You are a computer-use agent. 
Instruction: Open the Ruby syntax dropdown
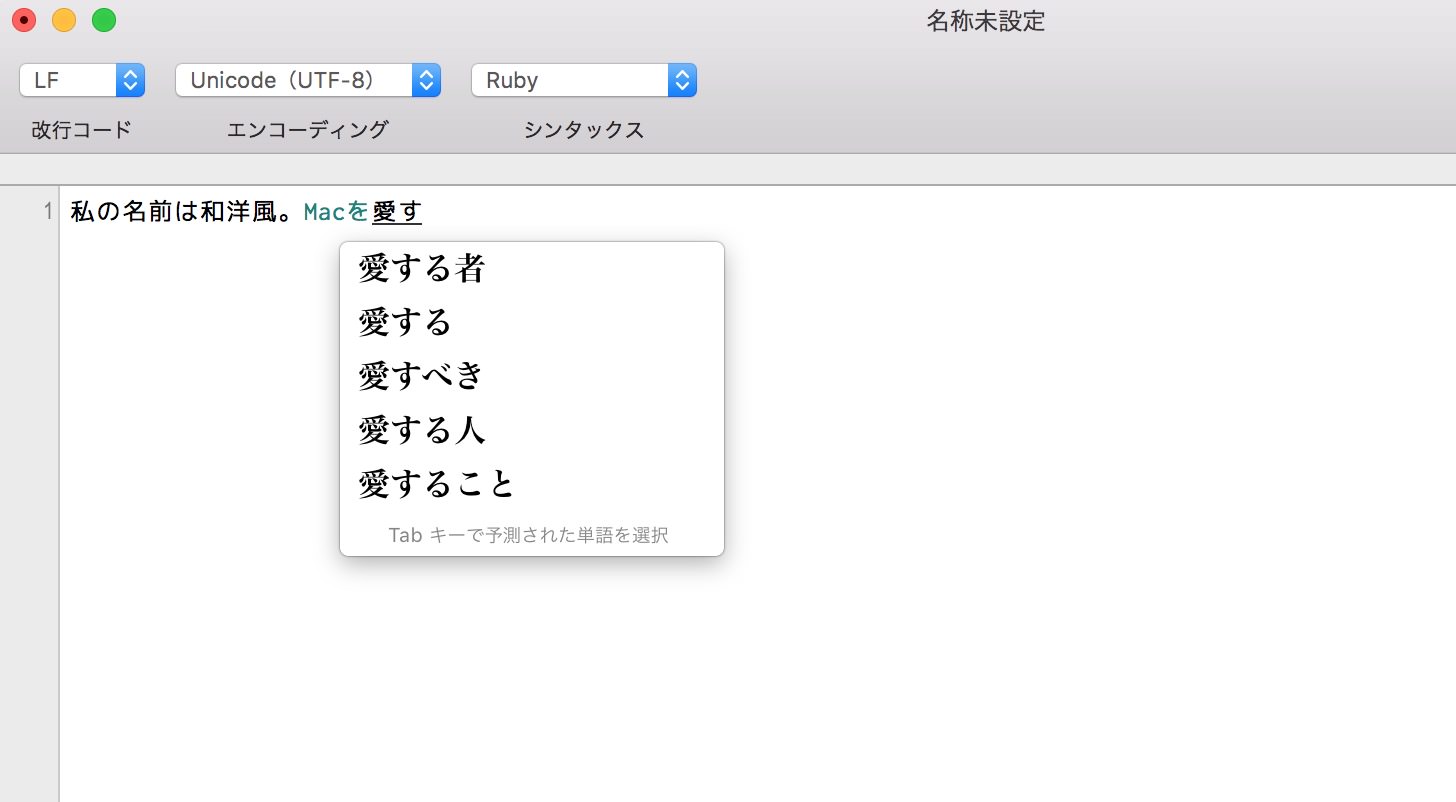click(x=584, y=81)
